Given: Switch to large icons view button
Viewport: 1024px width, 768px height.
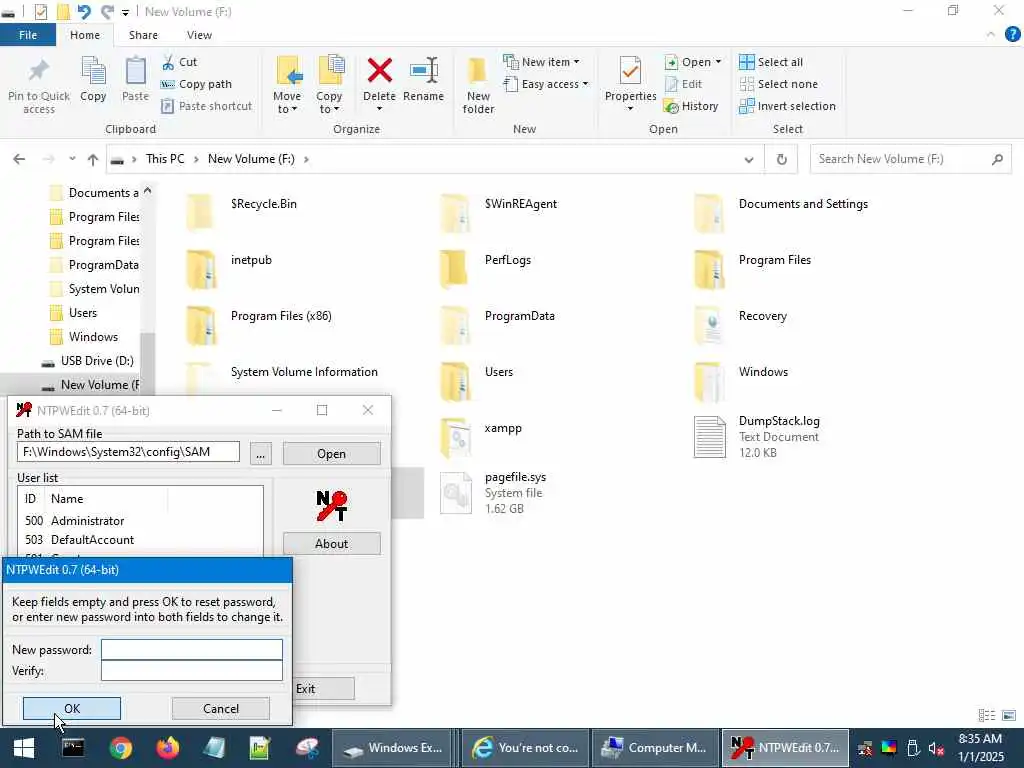Looking at the screenshot, I should click(x=1009, y=716).
